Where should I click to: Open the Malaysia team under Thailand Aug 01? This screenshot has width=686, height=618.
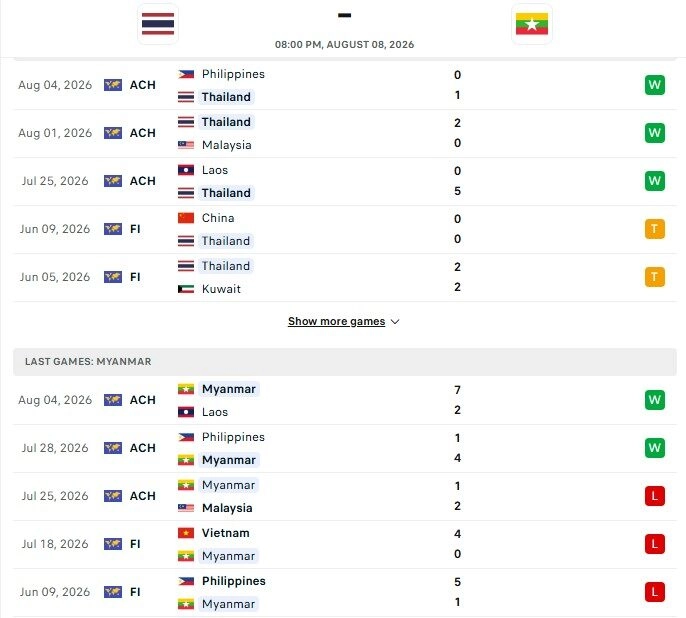click(227, 145)
